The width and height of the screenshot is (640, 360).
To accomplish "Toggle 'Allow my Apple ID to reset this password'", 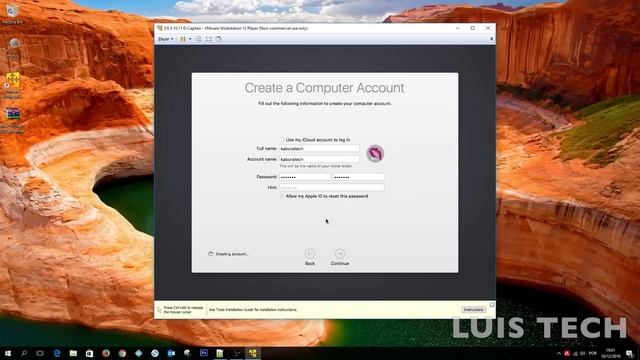I will (282, 196).
